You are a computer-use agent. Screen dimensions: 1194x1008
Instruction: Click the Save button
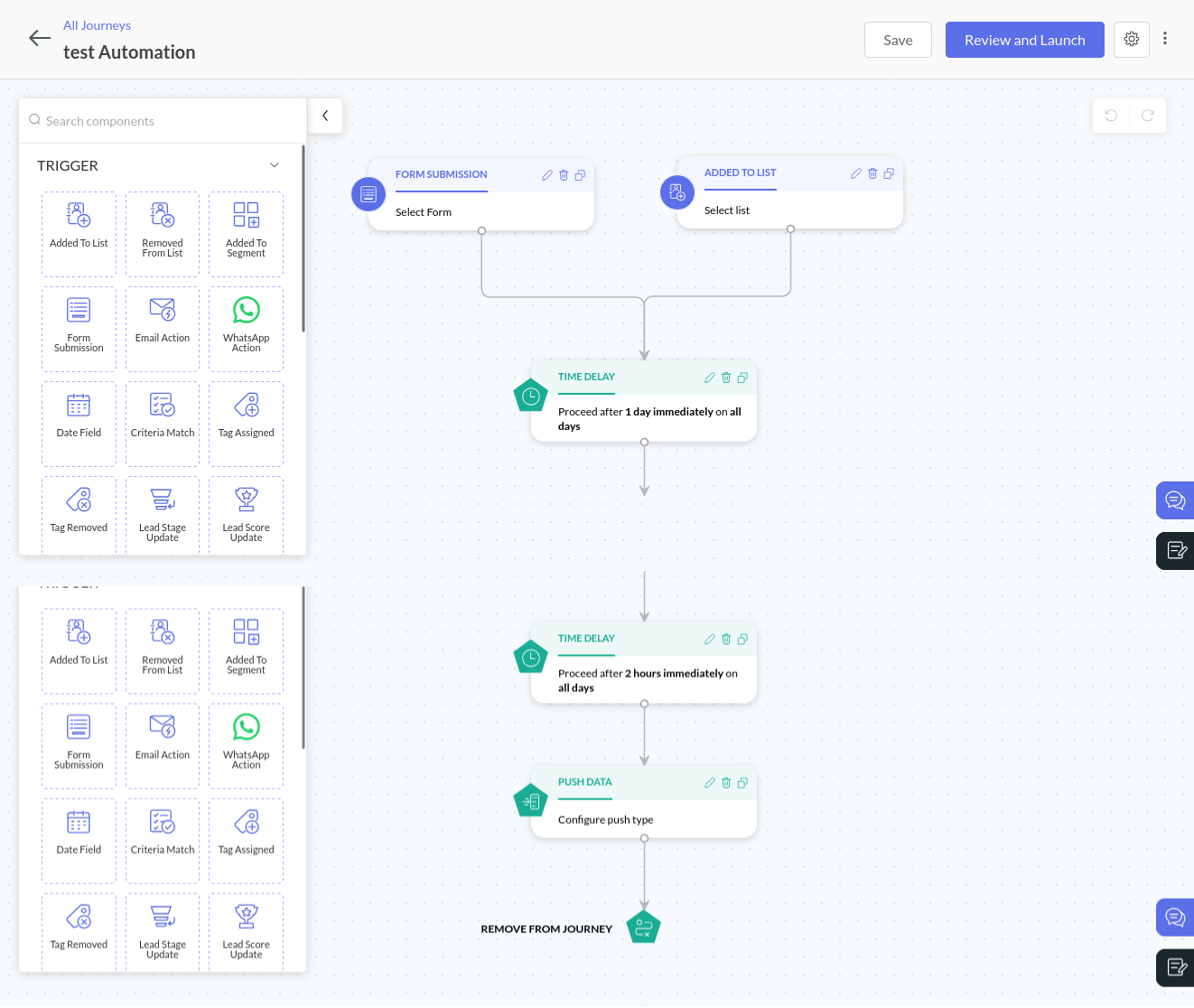pyautogui.click(x=898, y=40)
